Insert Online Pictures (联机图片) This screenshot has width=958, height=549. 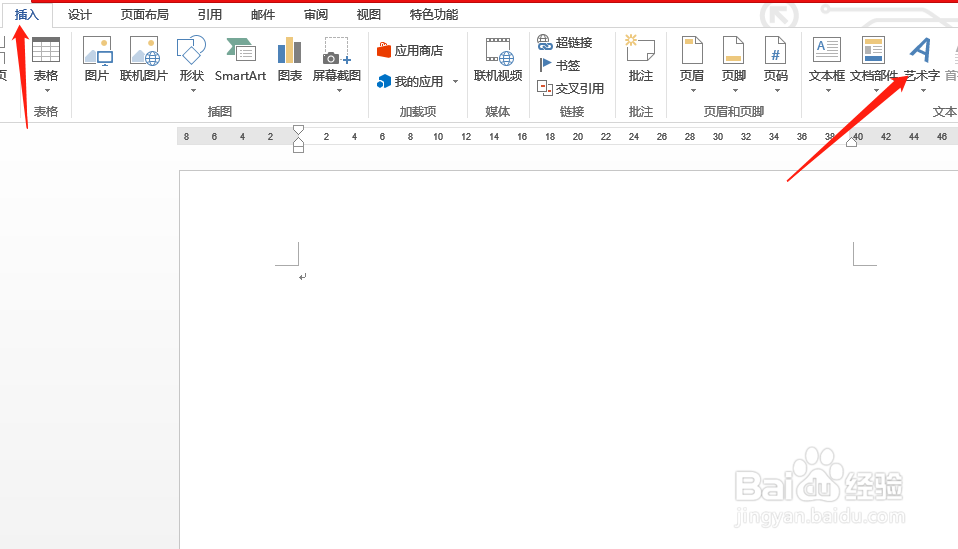(x=144, y=59)
